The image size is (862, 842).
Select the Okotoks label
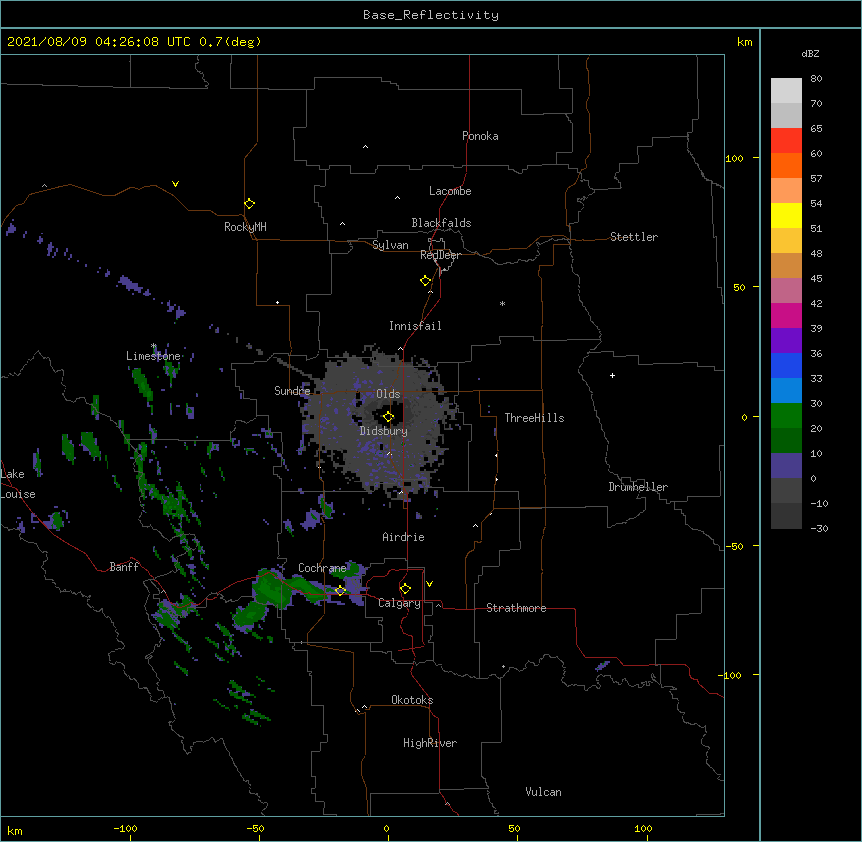(412, 700)
